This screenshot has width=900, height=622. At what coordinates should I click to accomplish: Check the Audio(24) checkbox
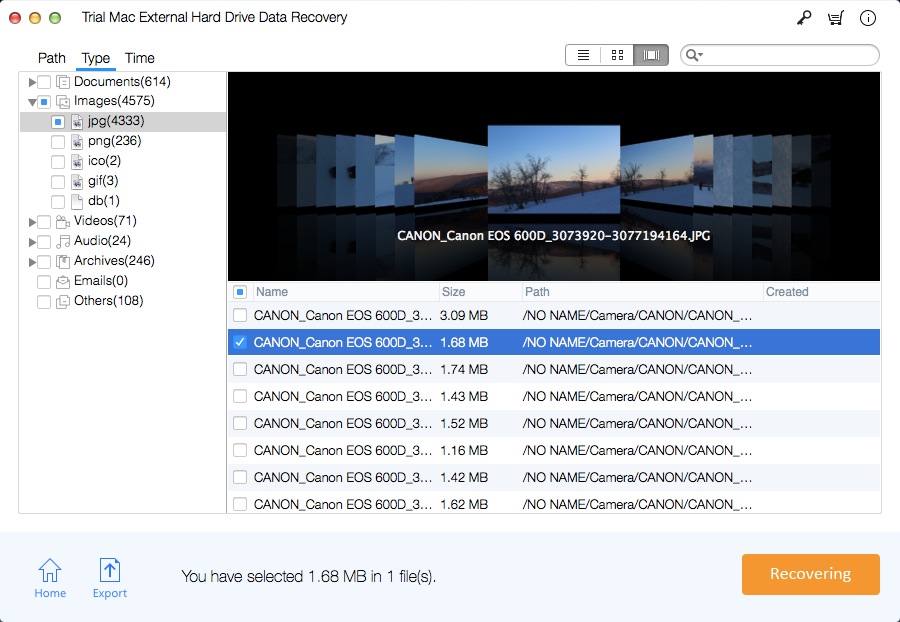point(44,242)
